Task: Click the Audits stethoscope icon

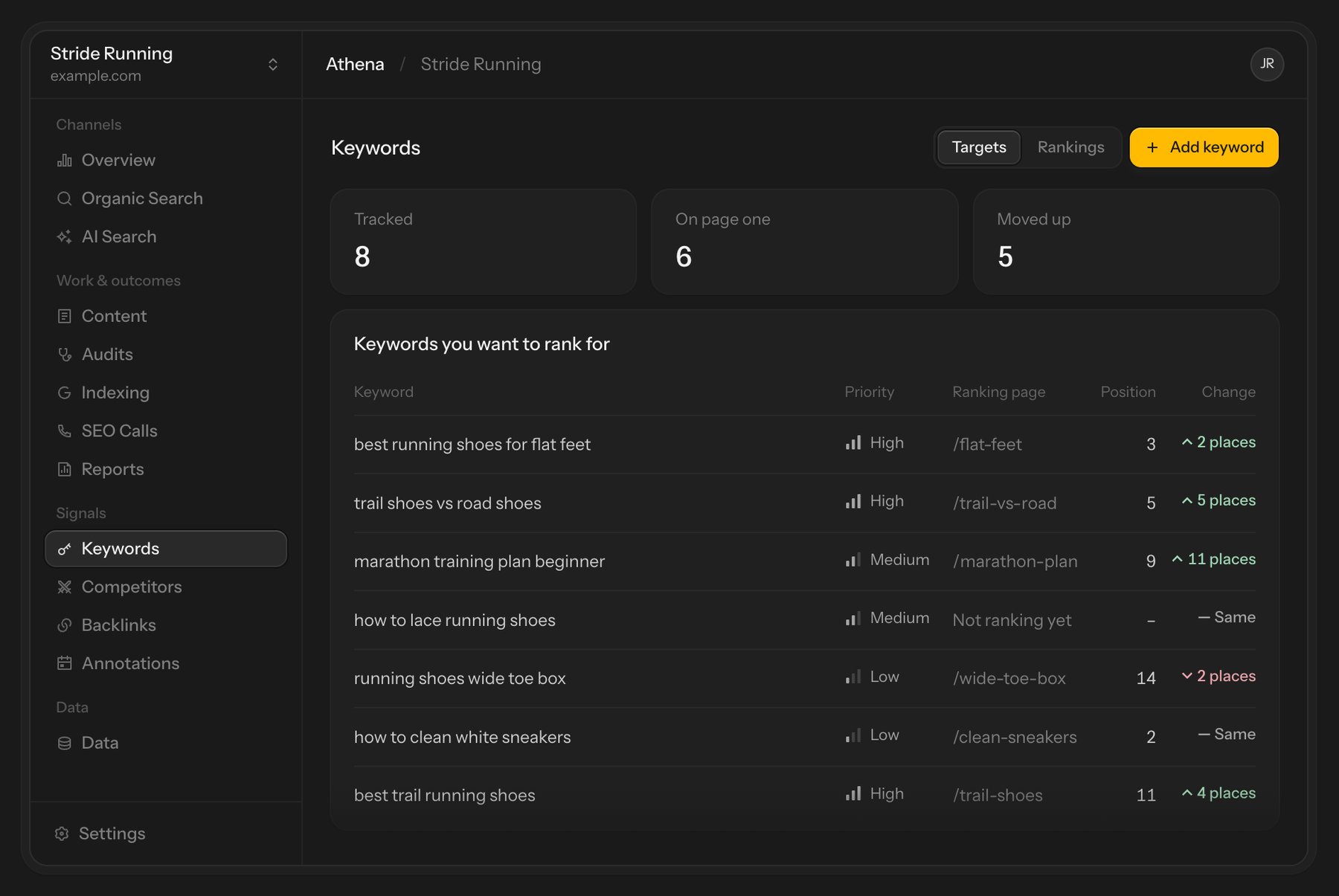Action: click(65, 354)
